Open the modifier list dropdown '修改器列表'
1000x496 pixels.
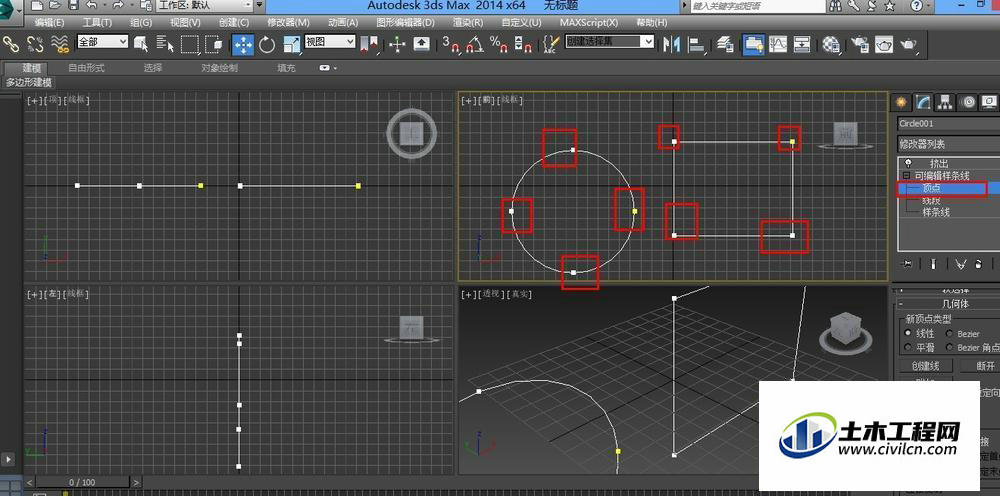(x=948, y=143)
